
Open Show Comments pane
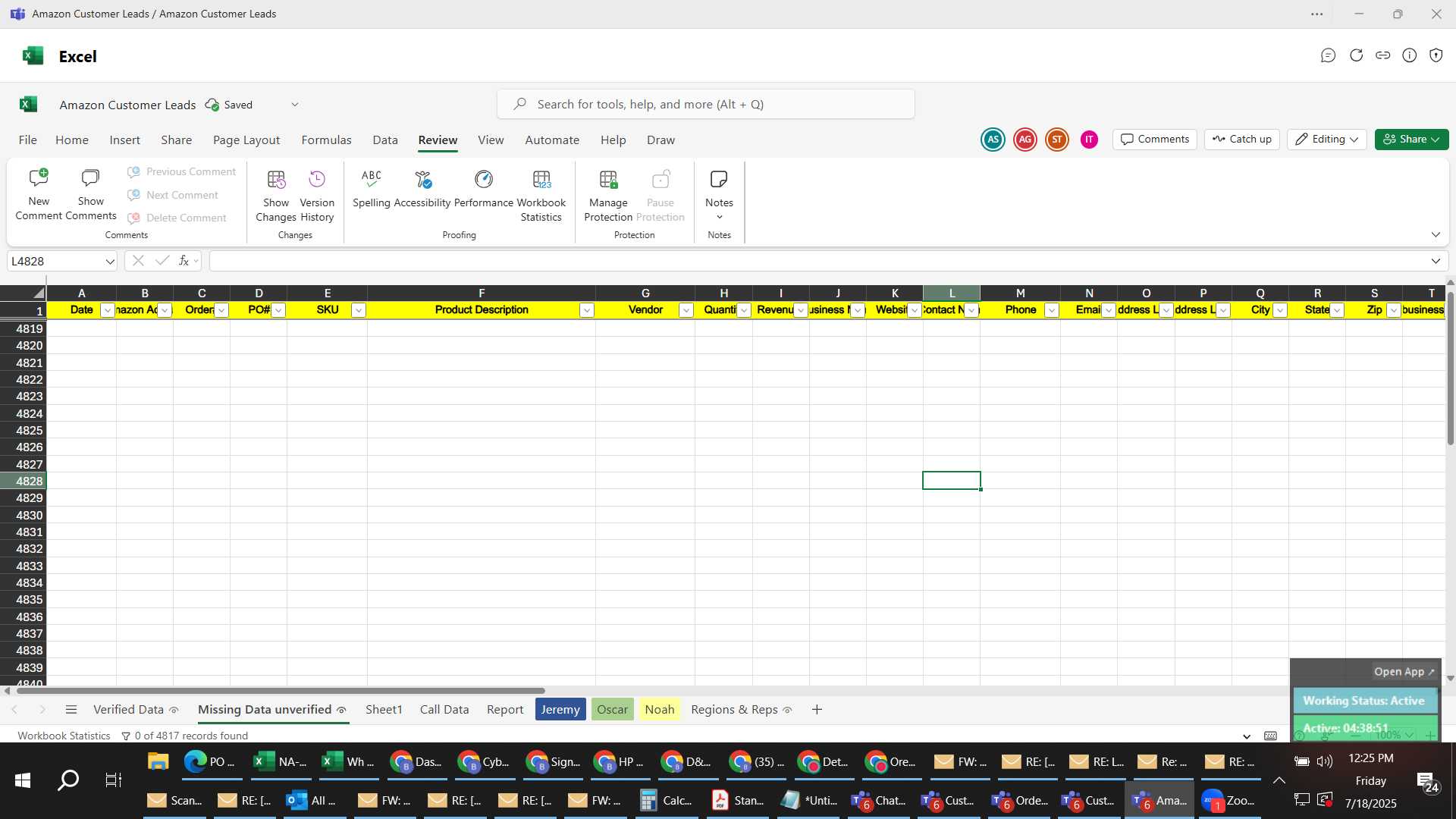(x=91, y=195)
